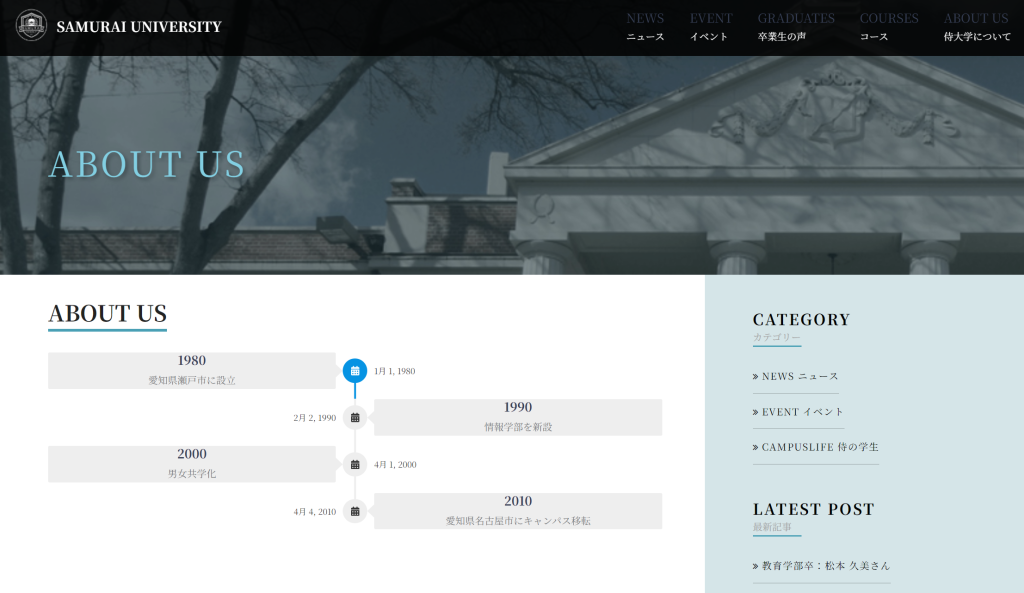
Task: Click the 1980 愛知県瀬戸市に設立 timeline card
Action: click(x=192, y=370)
